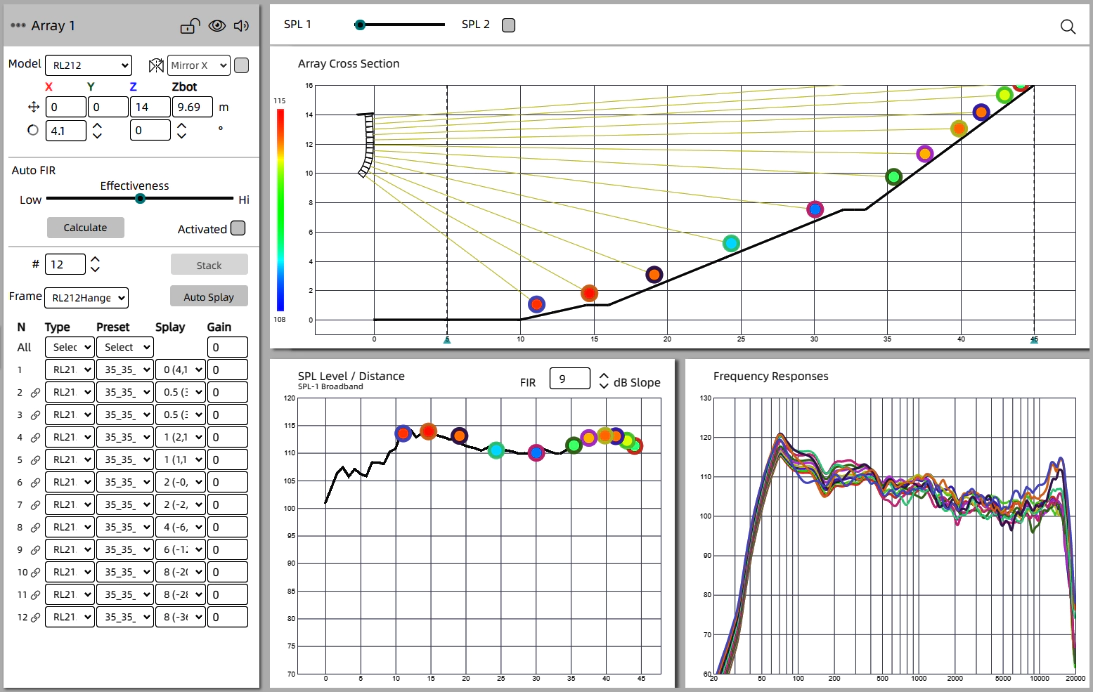The image size is (1093, 692).
Task: Click the move position arrows icon
Action: click(x=32, y=107)
